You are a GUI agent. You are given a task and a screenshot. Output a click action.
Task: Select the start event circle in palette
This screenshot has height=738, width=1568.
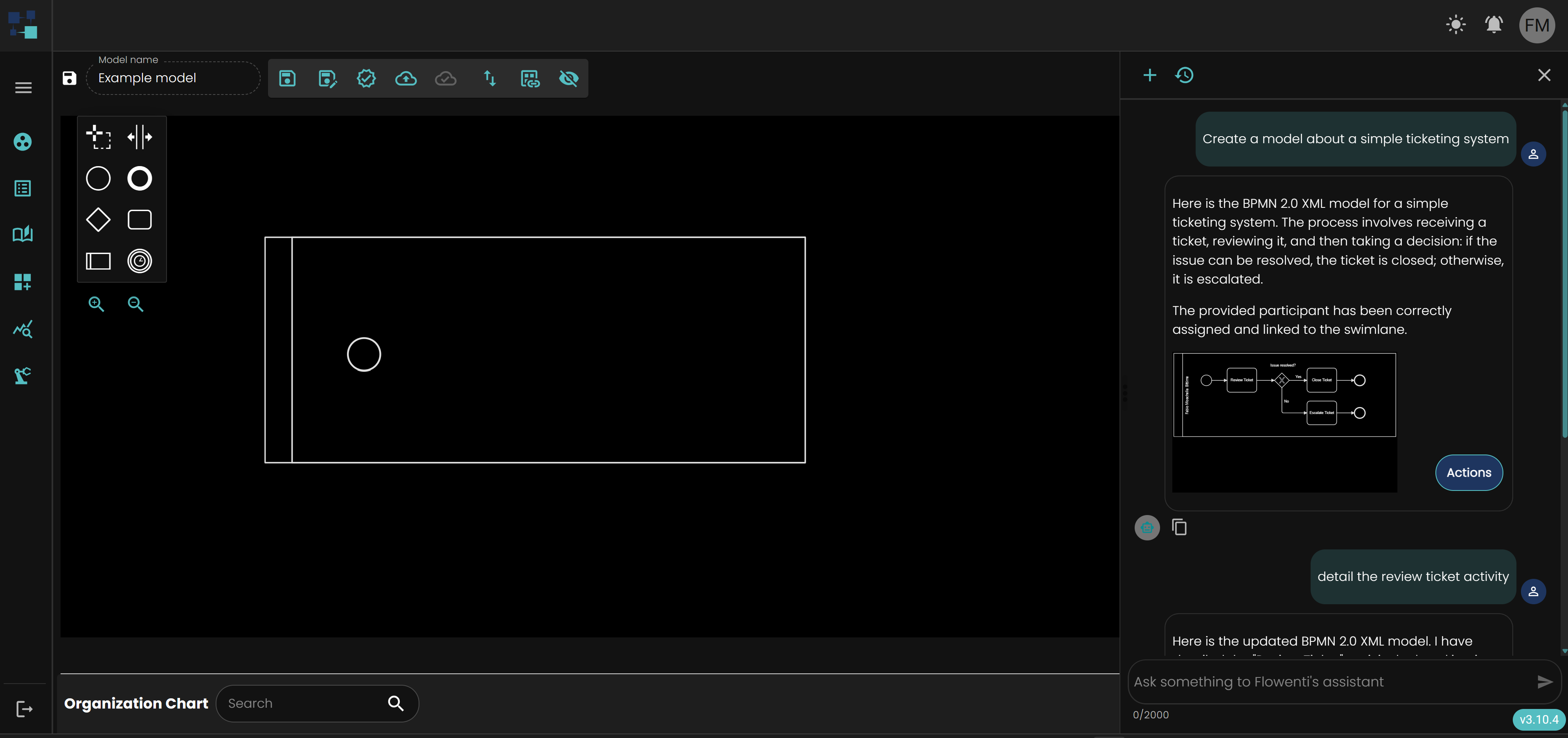coord(99,178)
